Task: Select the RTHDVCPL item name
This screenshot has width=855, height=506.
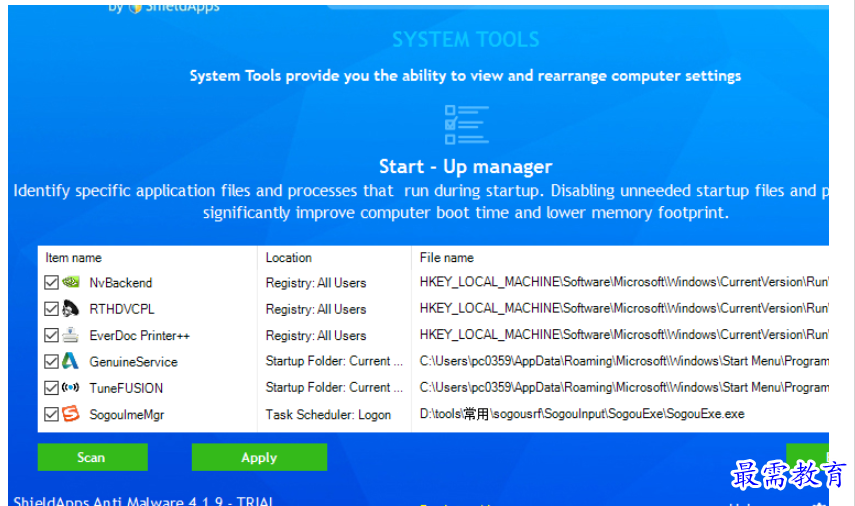Action: [x=122, y=309]
